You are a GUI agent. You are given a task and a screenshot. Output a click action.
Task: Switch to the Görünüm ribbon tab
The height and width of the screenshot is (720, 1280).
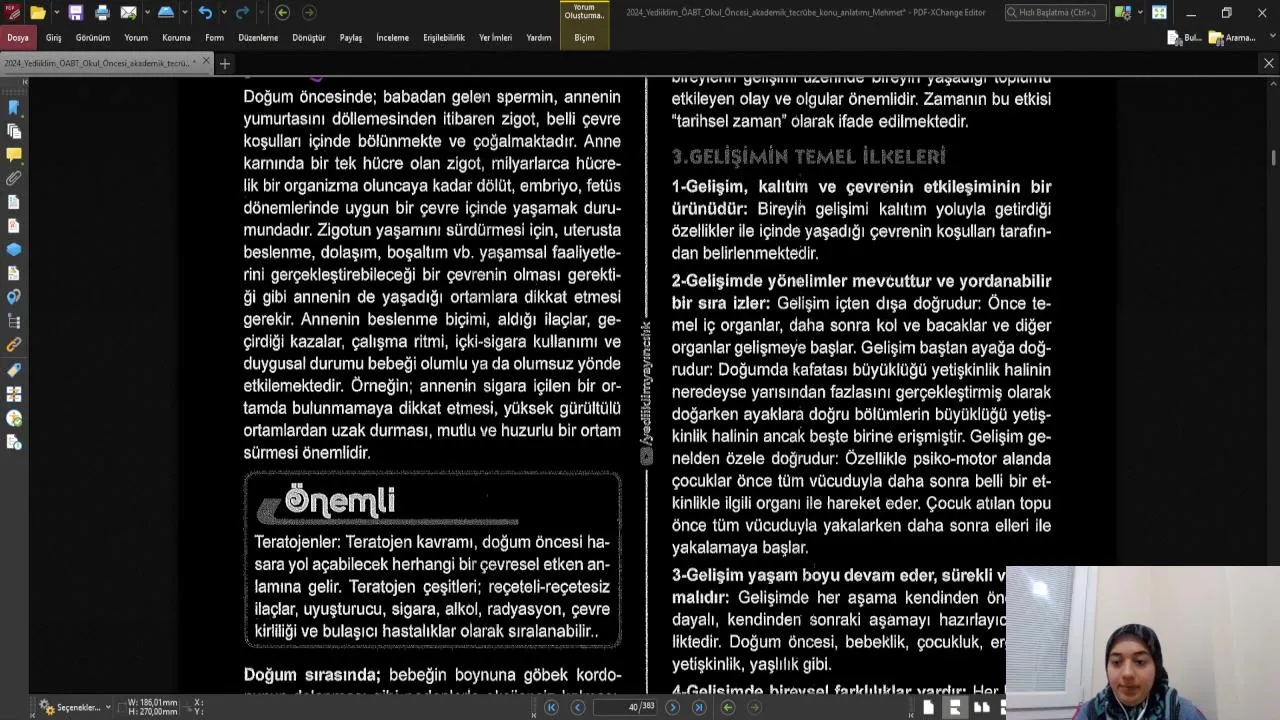(x=93, y=38)
